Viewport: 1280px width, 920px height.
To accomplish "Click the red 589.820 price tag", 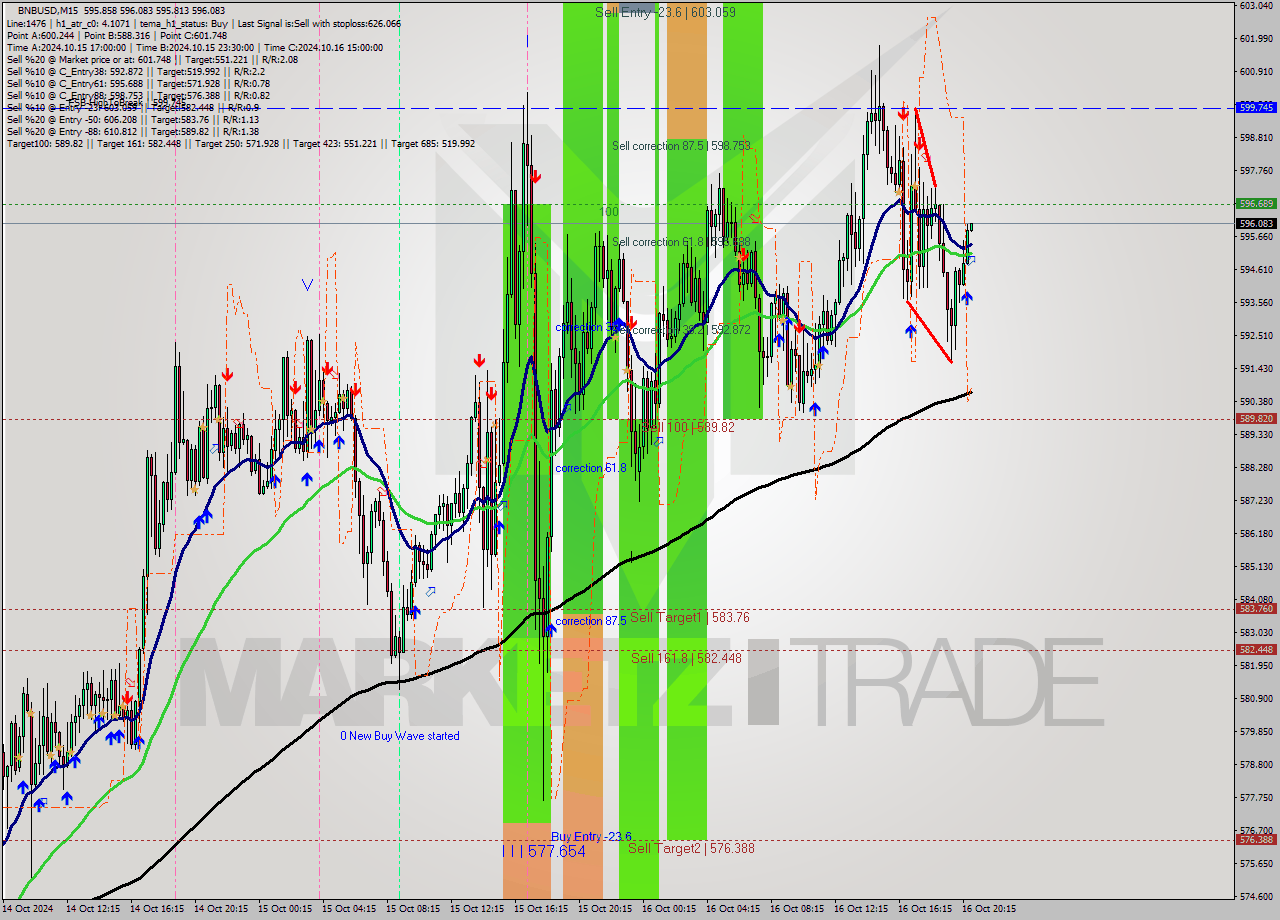I will pyautogui.click(x=1256, y=419).
